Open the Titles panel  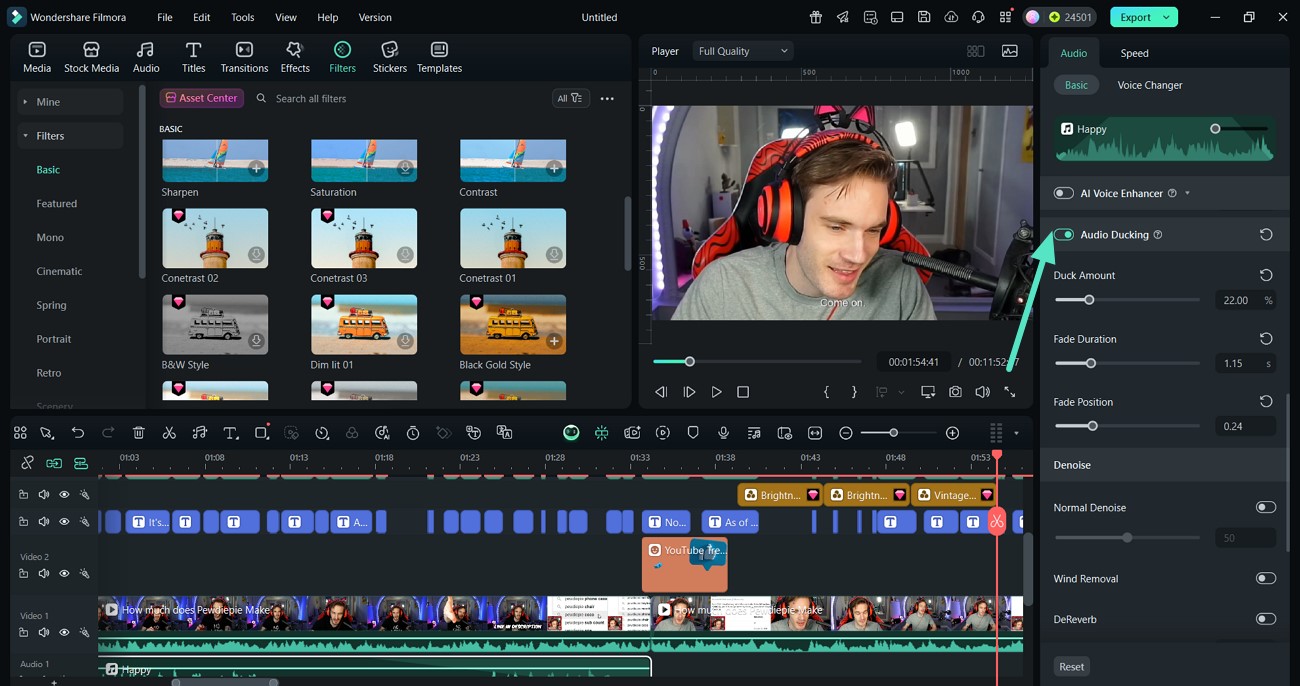pyautogui.click(x=193, y=57)
